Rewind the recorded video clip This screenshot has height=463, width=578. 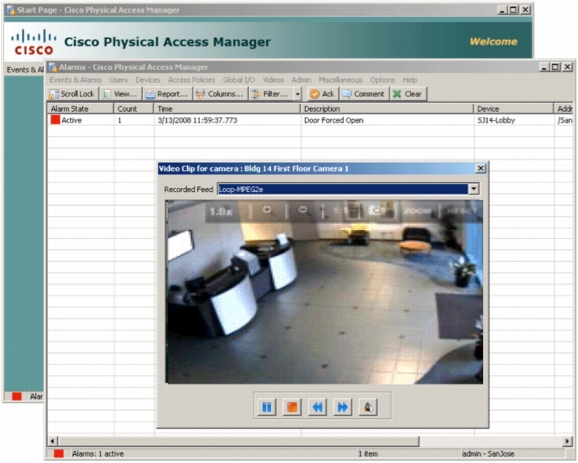point(317,407)
